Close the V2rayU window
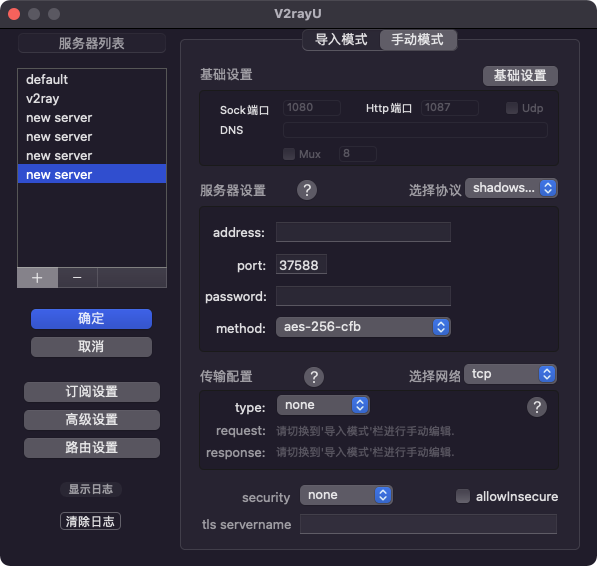The image size is (597, 566). click(14, 14)
